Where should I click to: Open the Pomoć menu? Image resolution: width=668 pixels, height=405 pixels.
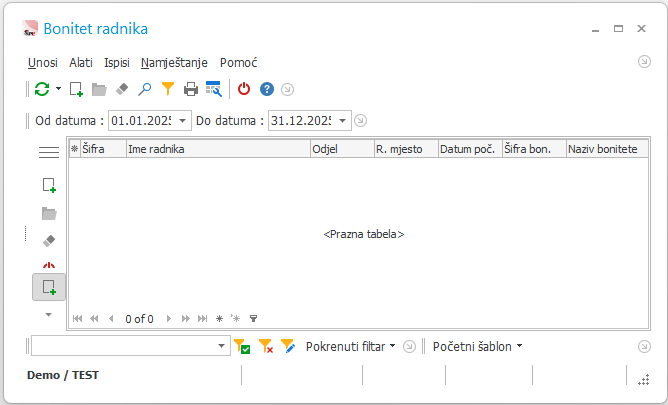point(239,63)
